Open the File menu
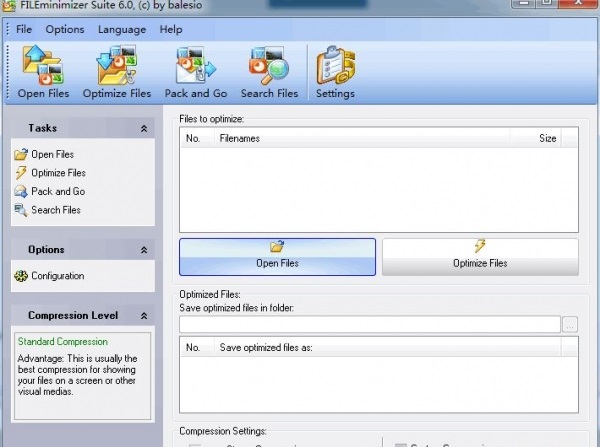The image size is (600, 447). 24,29
